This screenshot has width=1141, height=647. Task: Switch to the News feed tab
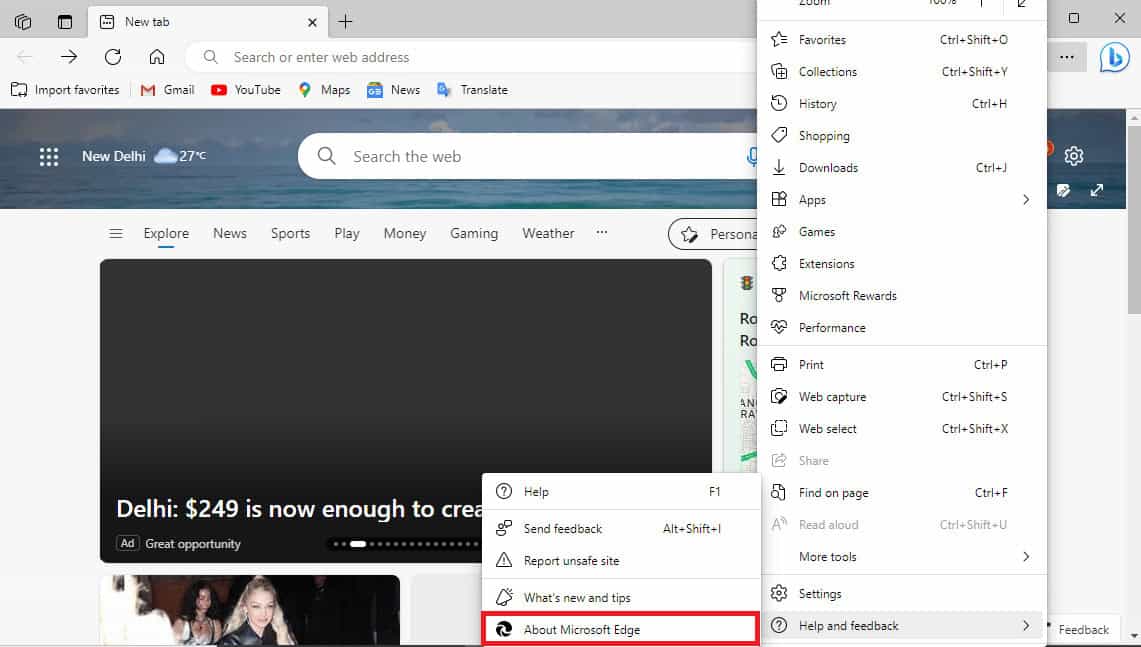[x=230, y=234]
